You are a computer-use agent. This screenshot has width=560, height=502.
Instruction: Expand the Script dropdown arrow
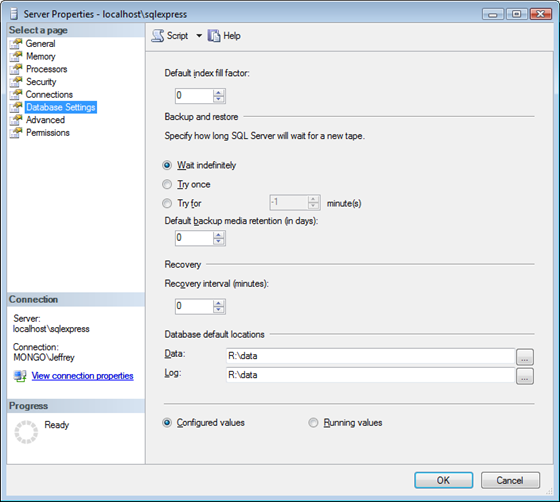pyautogui.click(x=199, y=36)
